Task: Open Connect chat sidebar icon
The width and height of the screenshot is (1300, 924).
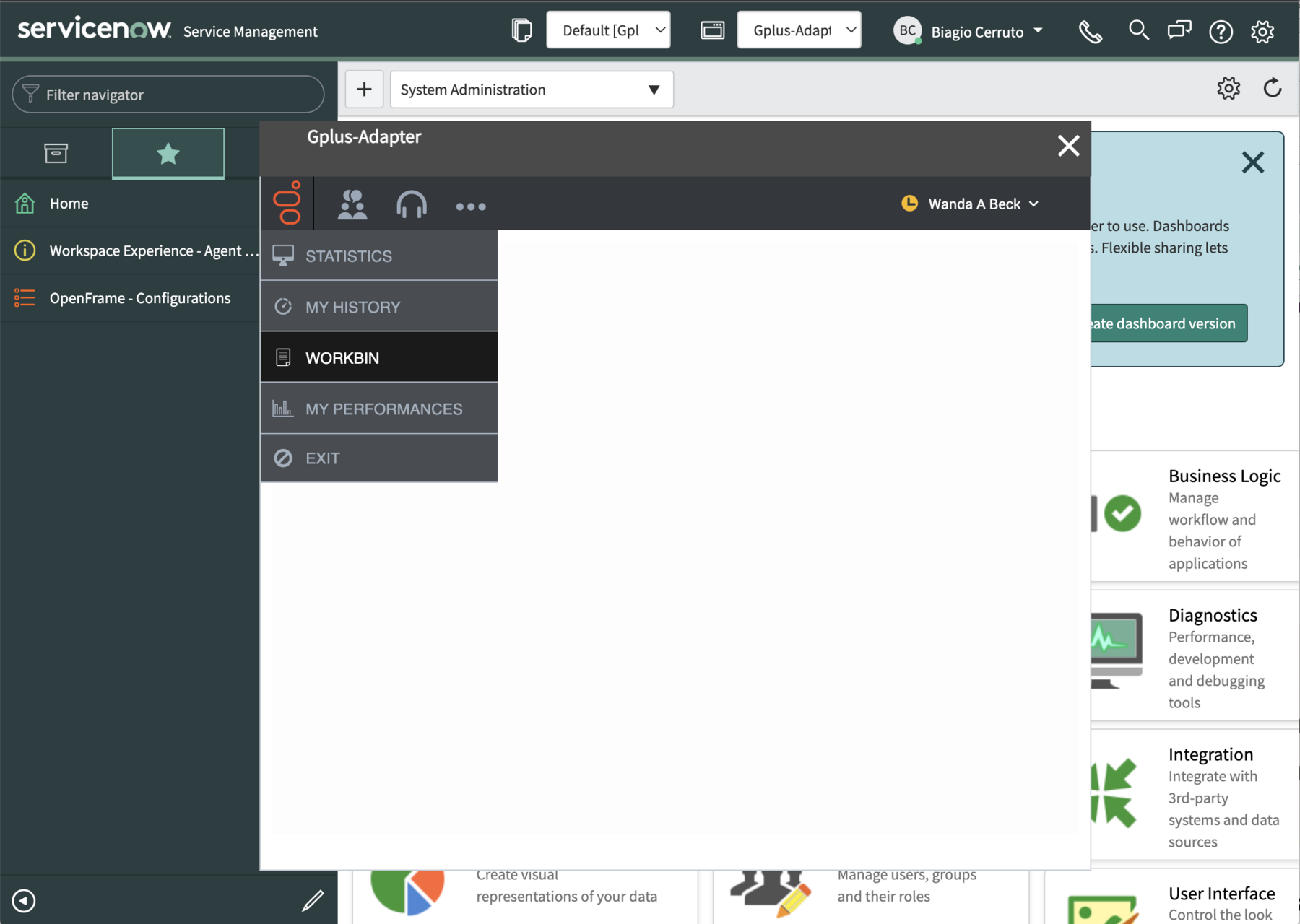Action: pyautogui.click(x=1179, y=30)
